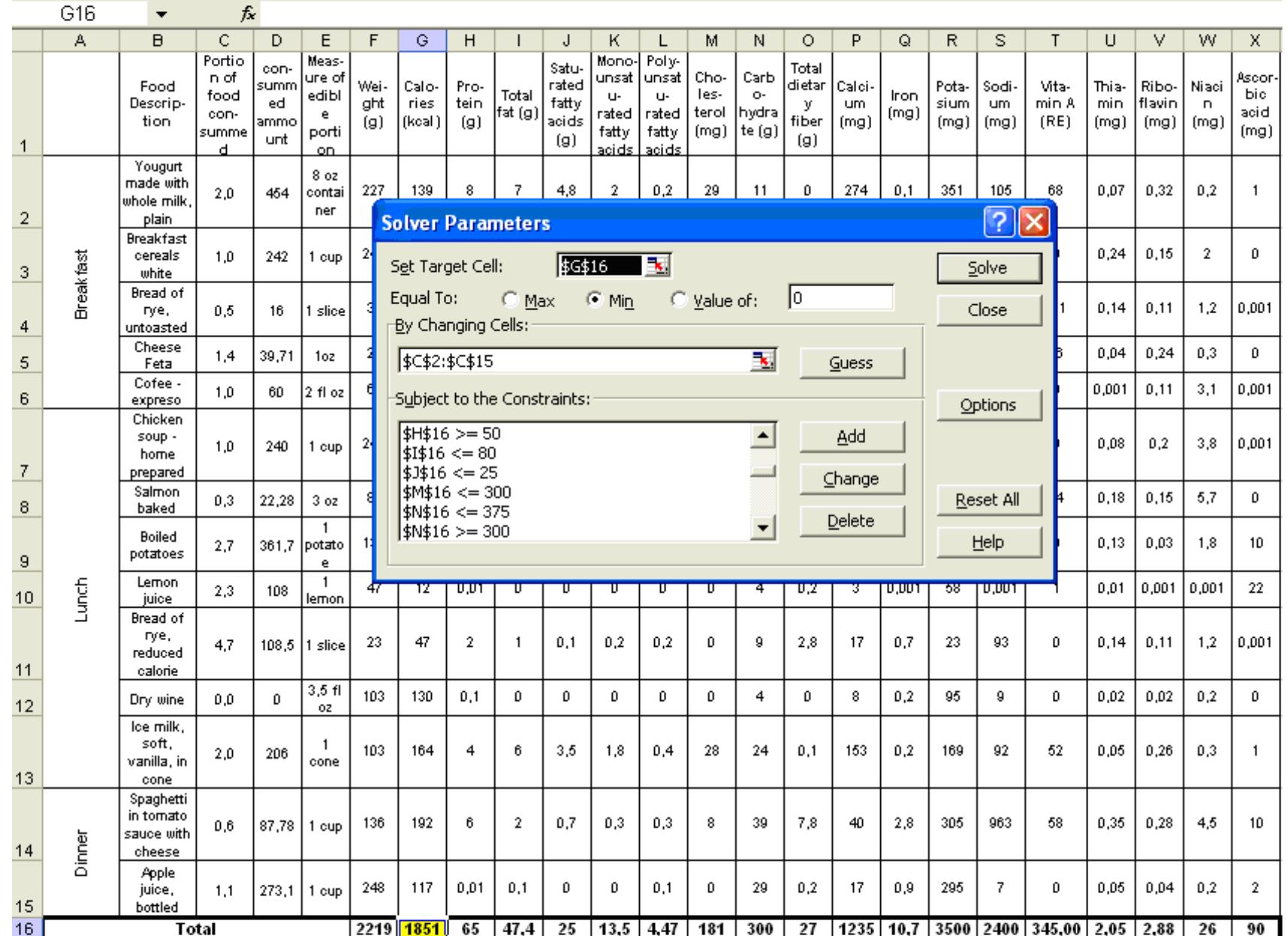Click total calories cell 1851
This screenshot has width=1288, height=936.
[x=422, y=925]
